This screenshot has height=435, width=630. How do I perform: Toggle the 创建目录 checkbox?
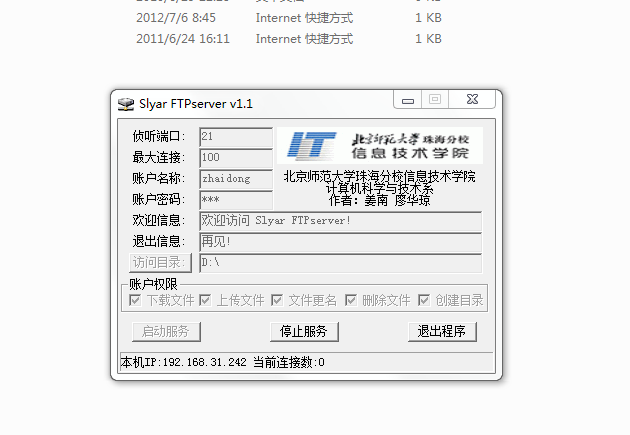[423, 300]
